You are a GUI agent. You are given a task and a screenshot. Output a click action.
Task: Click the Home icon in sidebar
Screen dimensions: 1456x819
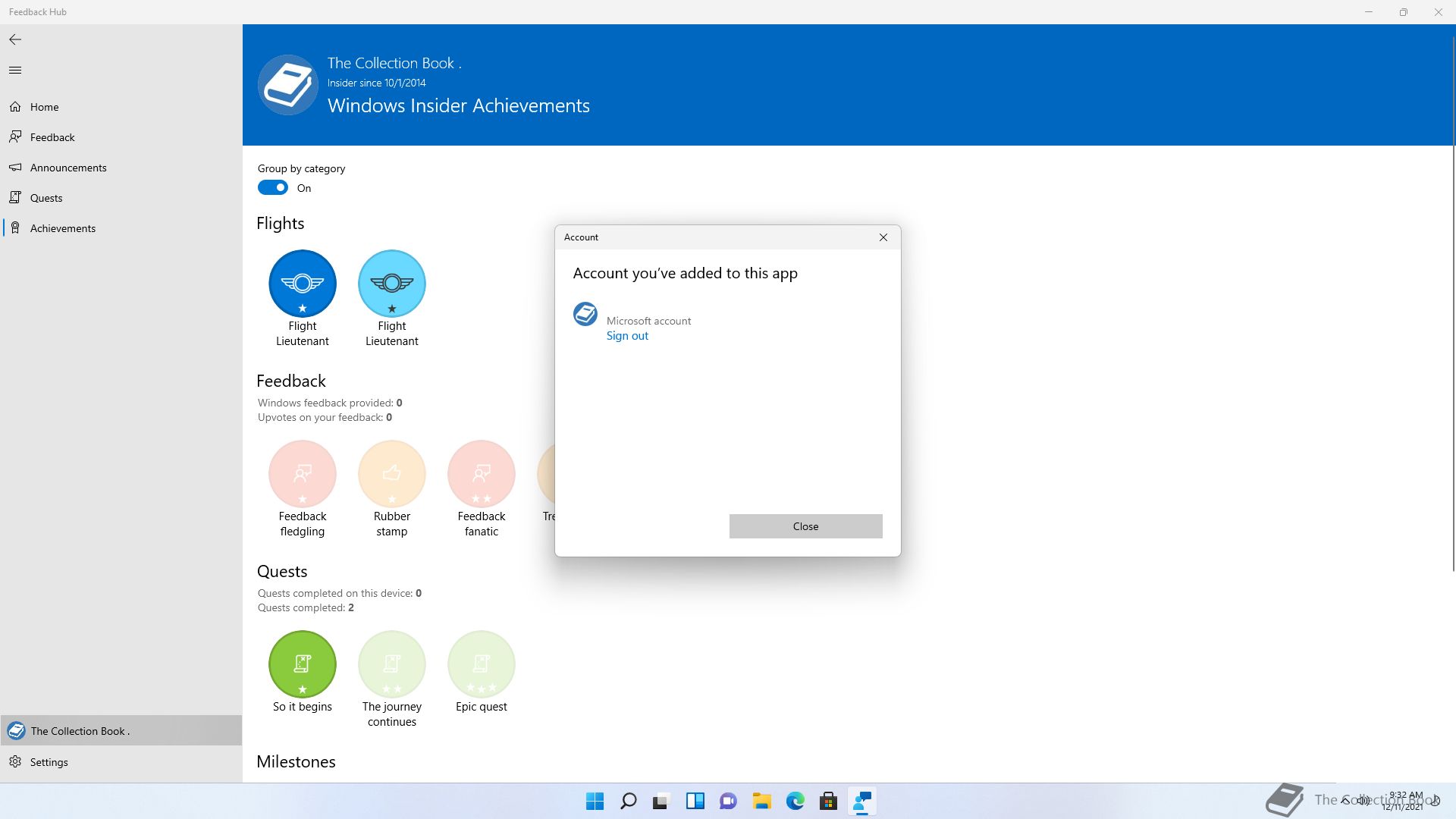(x=15, y=107)
